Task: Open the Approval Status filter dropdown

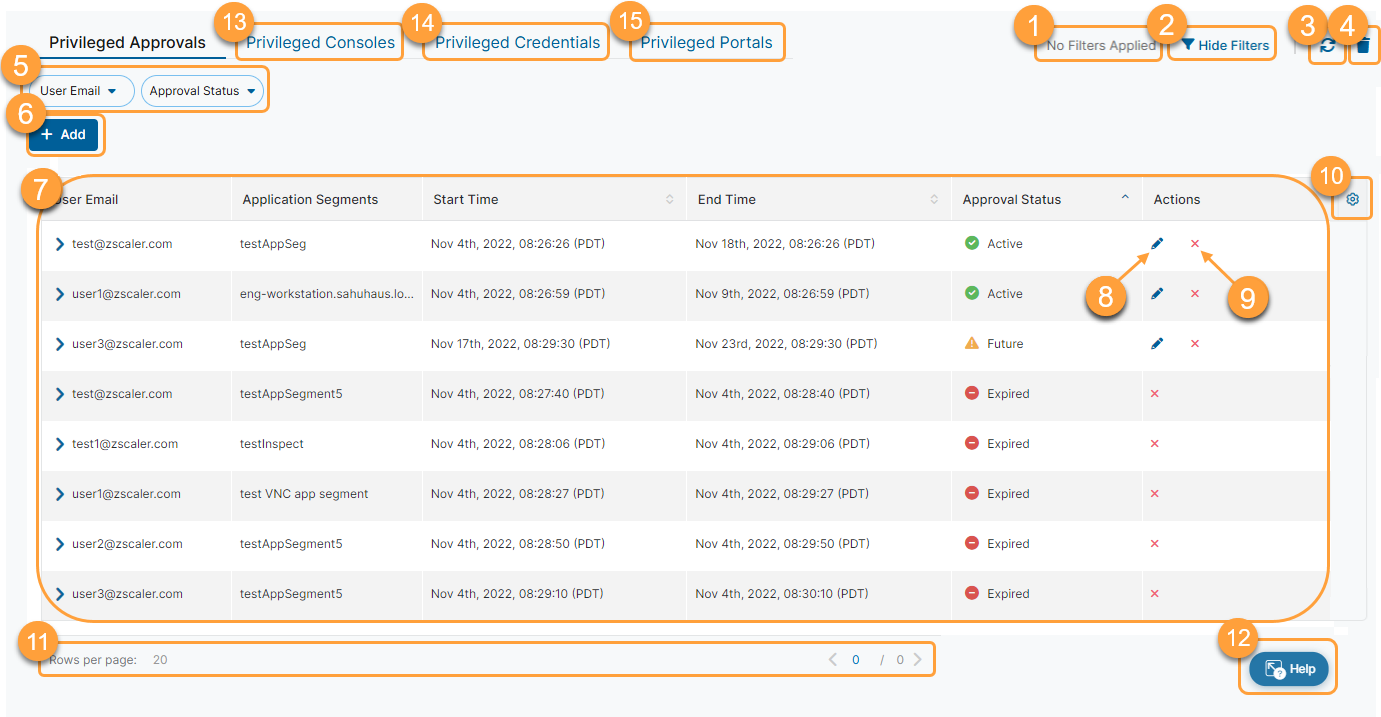Action: [x=203, y=91]
